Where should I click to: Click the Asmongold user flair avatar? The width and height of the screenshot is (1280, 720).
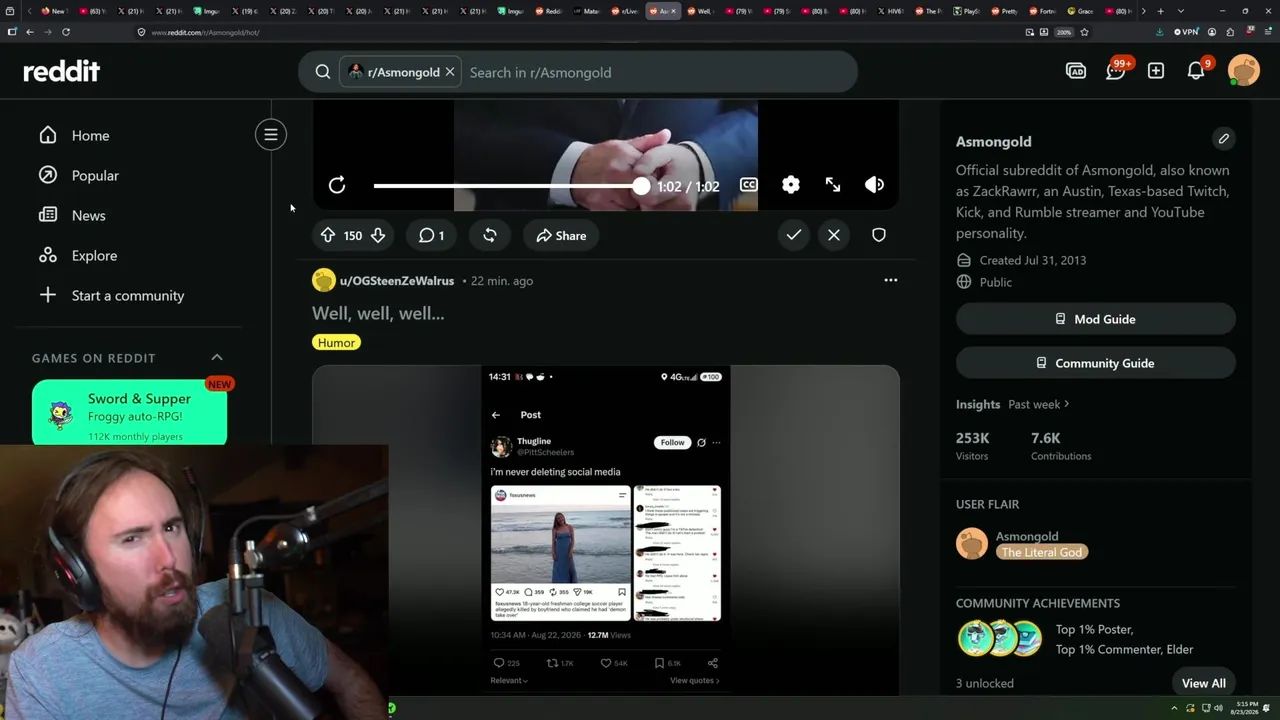(972, 544)
